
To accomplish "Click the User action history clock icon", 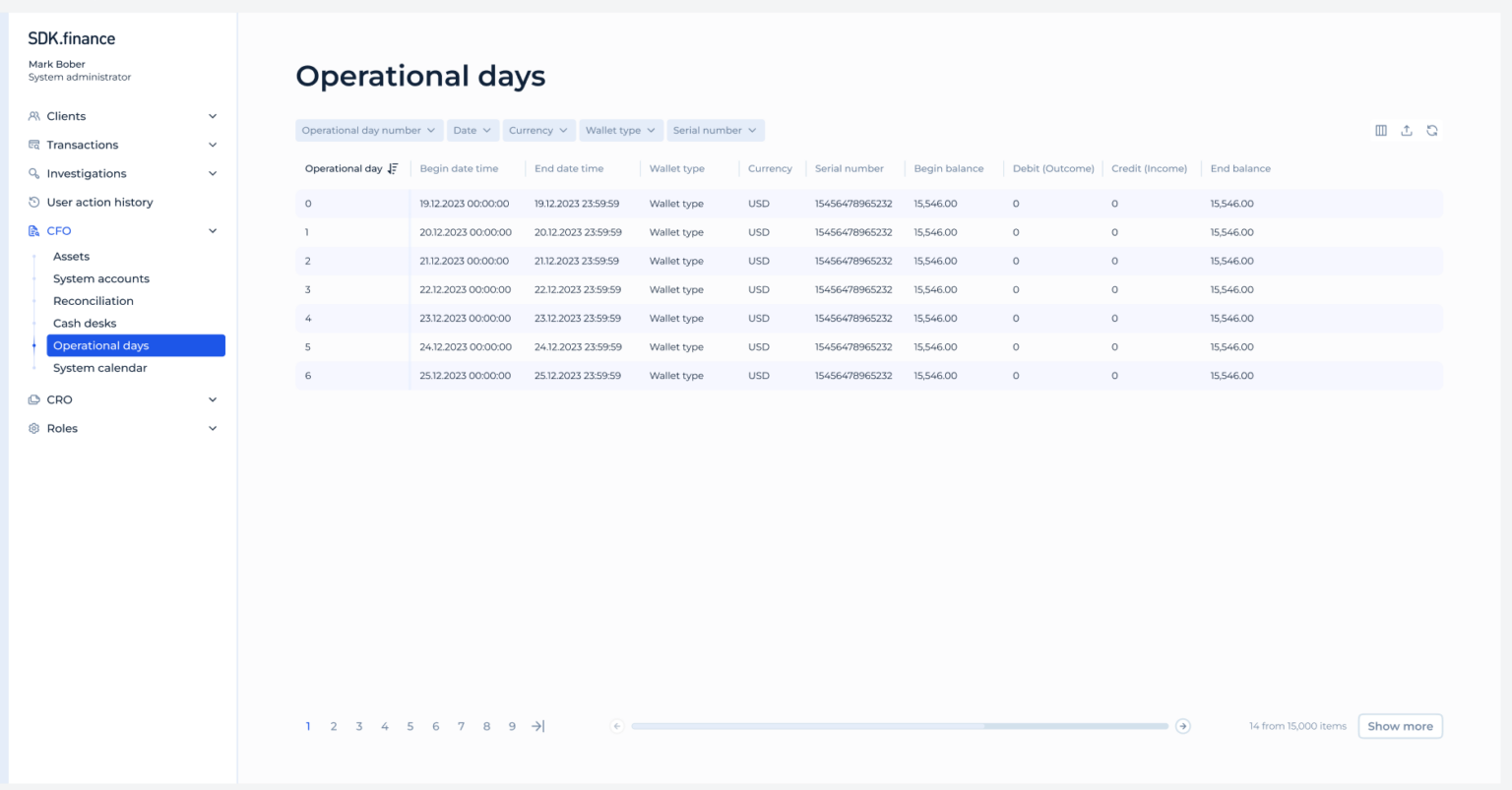I will coord(32,202).
